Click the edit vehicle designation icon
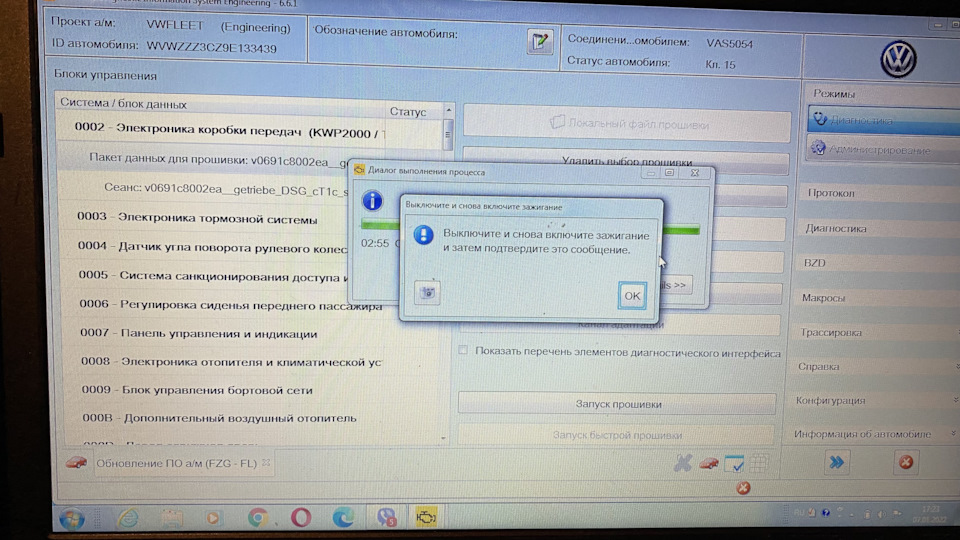 (x=539, y=42)
